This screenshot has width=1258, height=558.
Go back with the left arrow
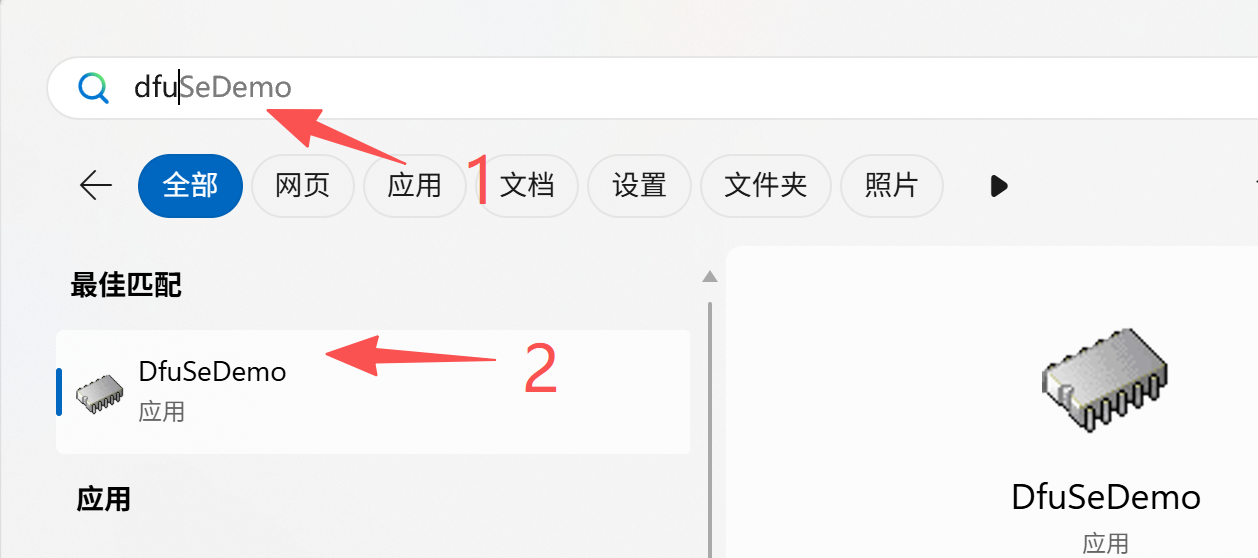click(x=96, y=185)
